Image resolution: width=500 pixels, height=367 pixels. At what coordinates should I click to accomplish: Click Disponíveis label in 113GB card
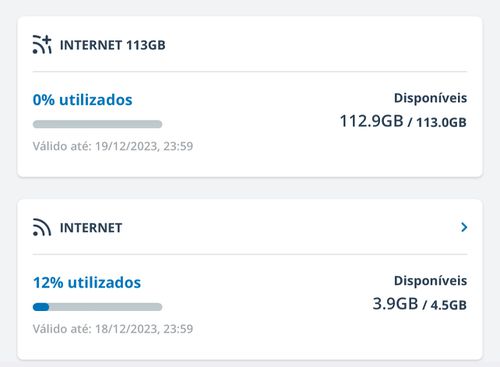(430, 98)
